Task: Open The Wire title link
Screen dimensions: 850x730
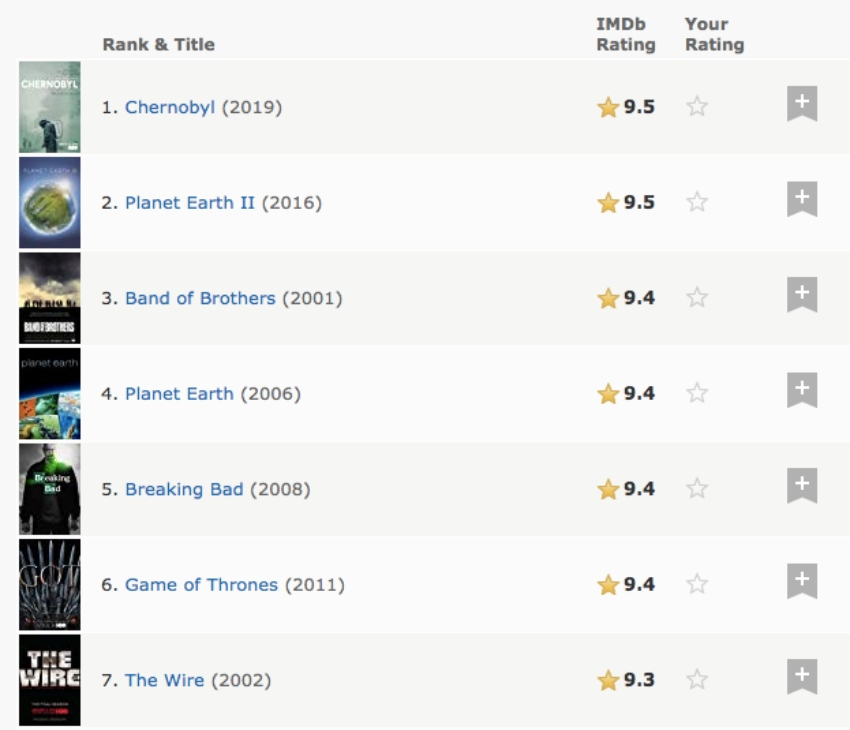Action: [x=164, y=680]
